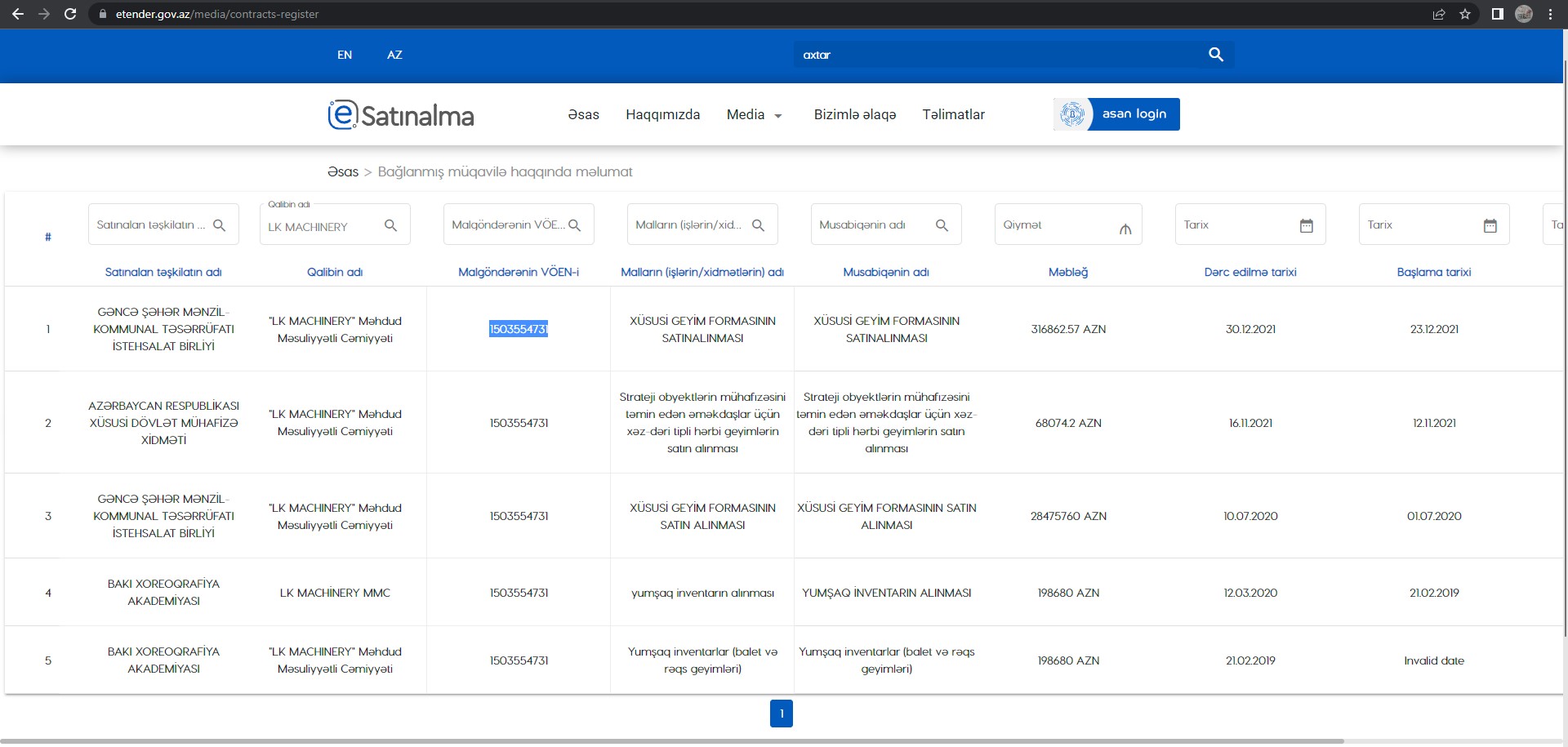Click the Əsas breadcrumb link
The image size is (1568, 747).
pyautogui.click(x=343, y=172)
